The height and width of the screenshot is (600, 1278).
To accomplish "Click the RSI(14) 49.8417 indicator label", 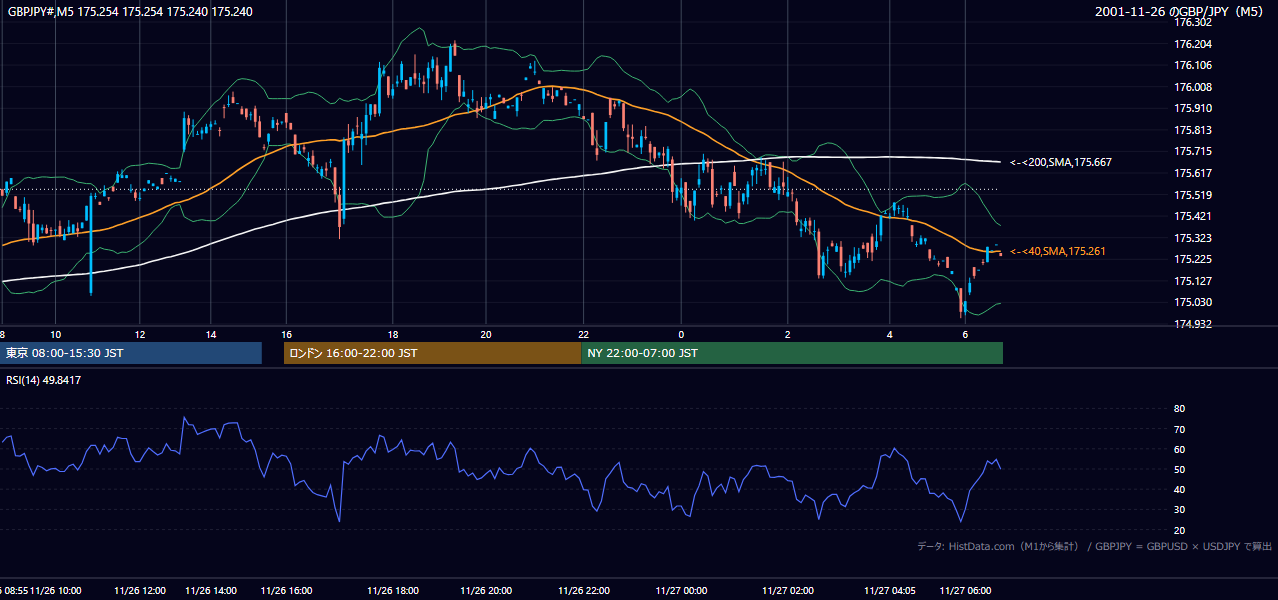I will 44,380.
